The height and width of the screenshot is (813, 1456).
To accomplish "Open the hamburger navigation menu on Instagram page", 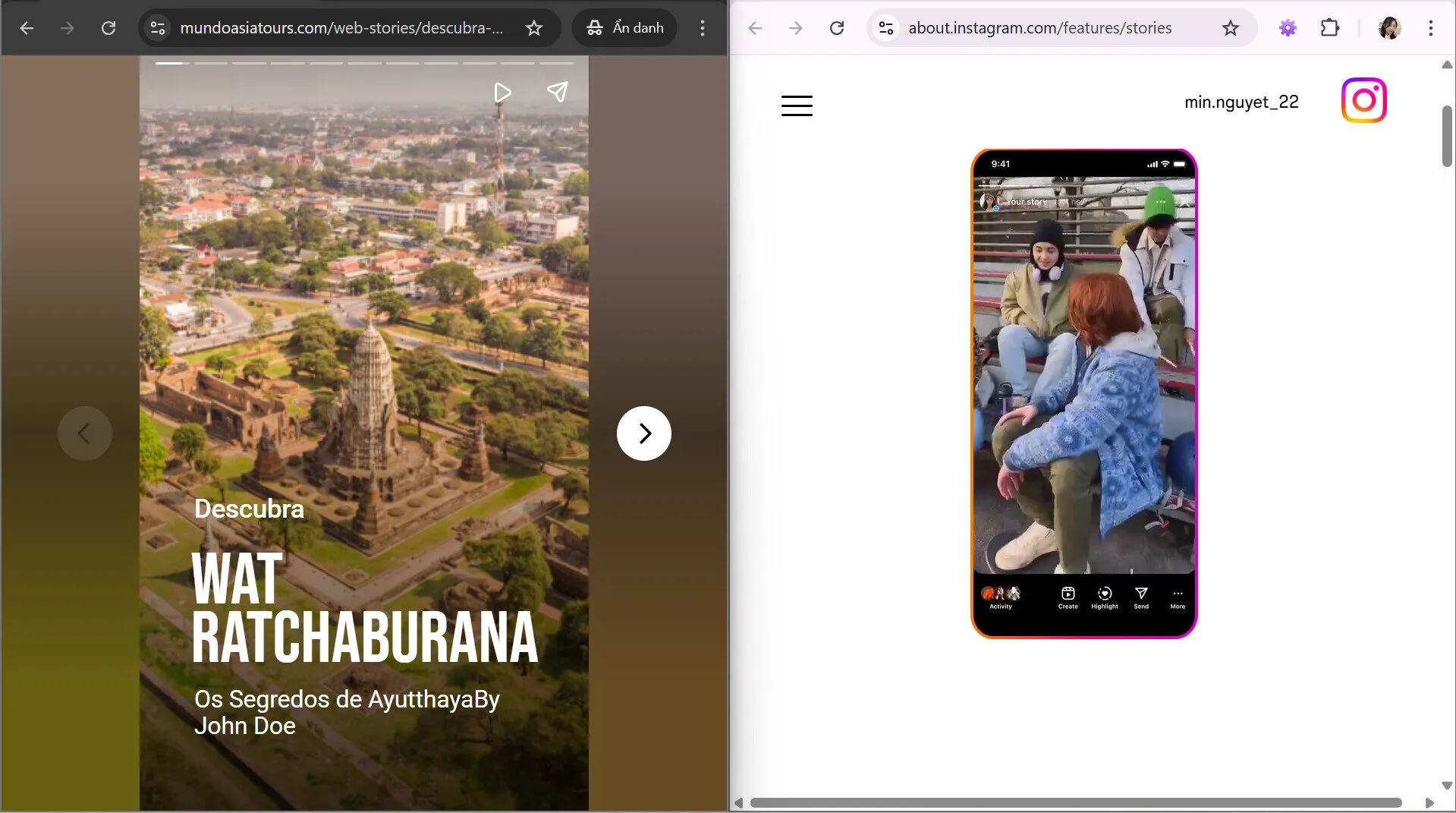I will click(797, 106).
